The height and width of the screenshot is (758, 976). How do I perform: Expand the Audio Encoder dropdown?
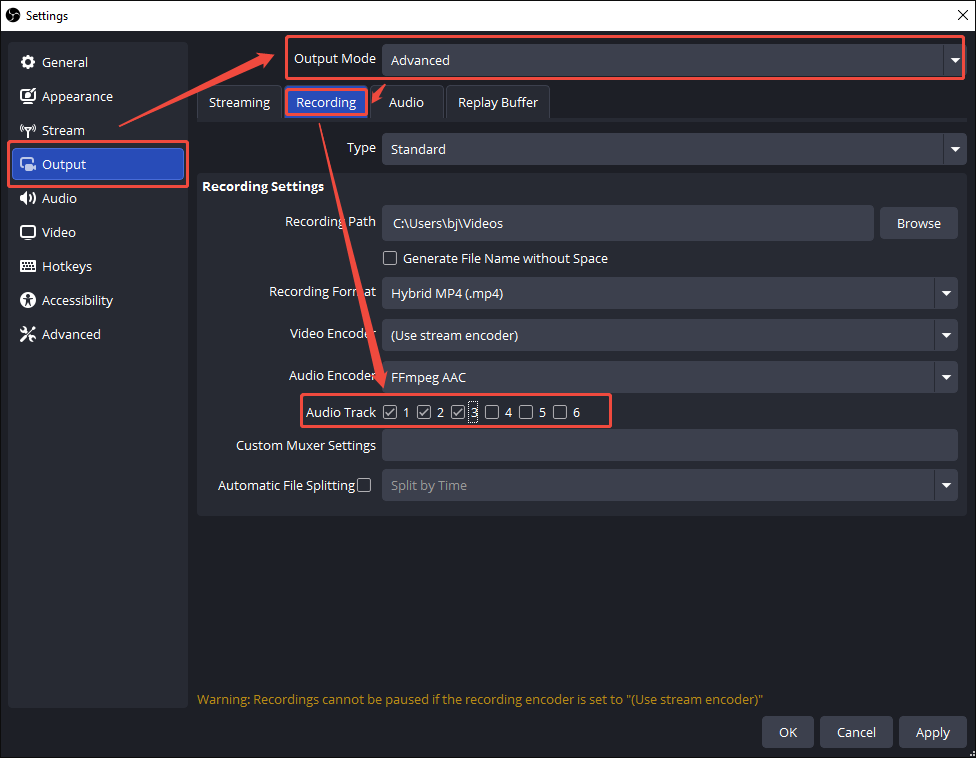coord(946,377)
